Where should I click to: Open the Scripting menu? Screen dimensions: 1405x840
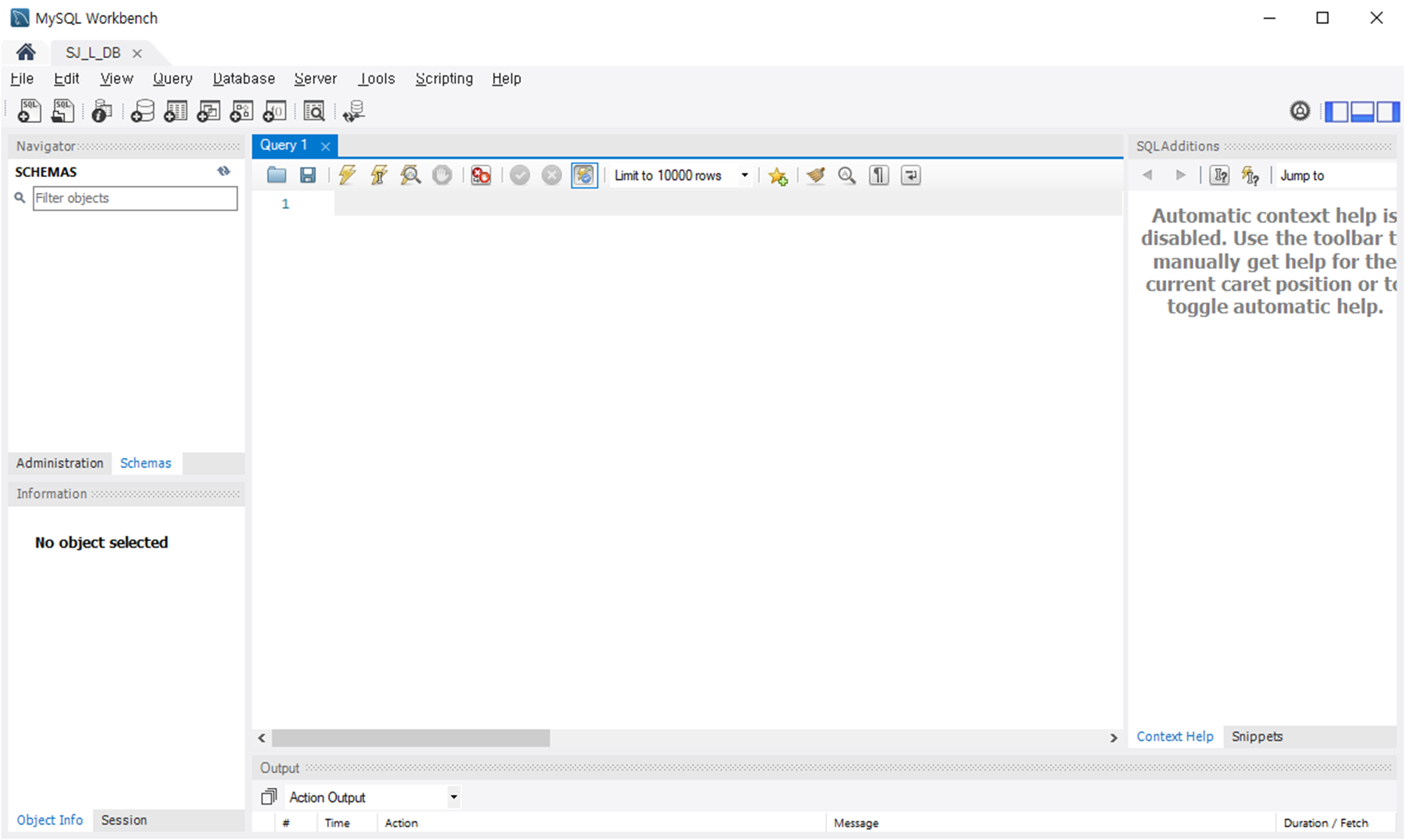tap(444, 78)
